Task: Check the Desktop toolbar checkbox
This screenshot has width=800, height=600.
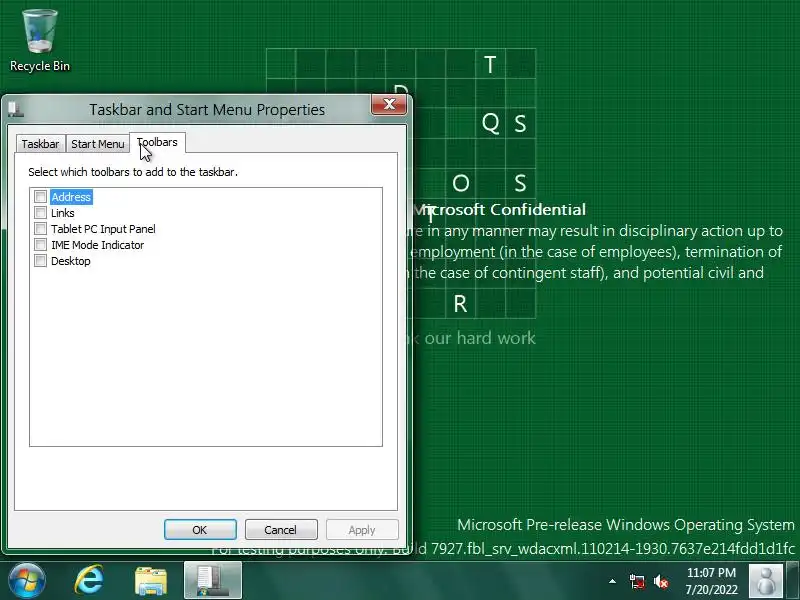Action: tap(40, 261)
